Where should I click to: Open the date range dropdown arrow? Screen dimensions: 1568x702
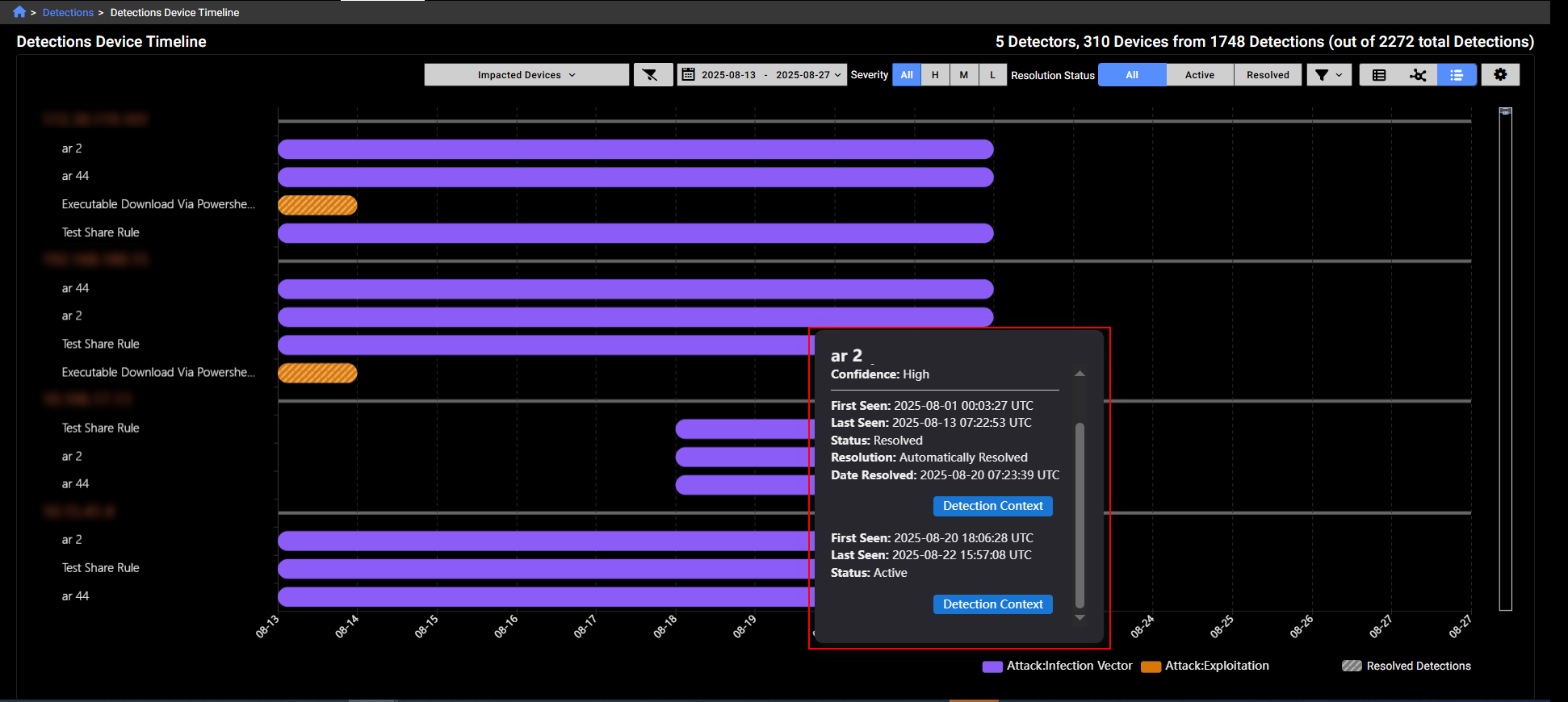click(838, 75)
